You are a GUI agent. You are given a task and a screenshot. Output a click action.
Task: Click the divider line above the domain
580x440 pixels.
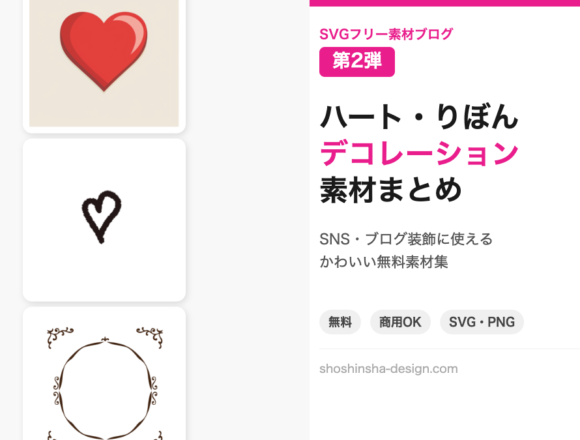tap(449, 348)
